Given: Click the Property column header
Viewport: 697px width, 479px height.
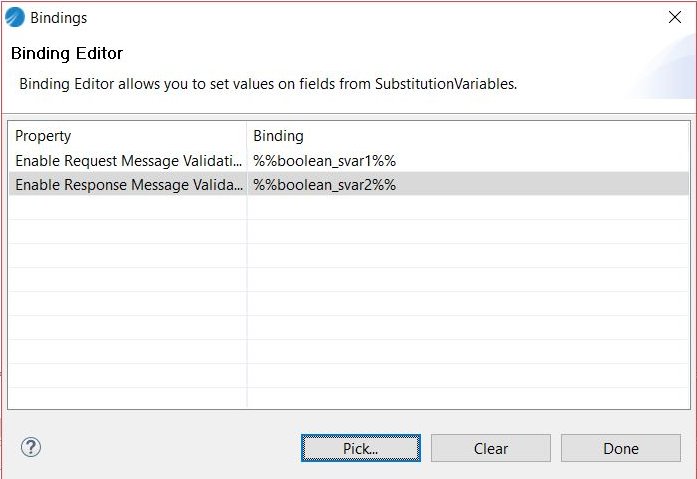Looking at the screenshot, I should pyautogui.click(x=43, y=135).
